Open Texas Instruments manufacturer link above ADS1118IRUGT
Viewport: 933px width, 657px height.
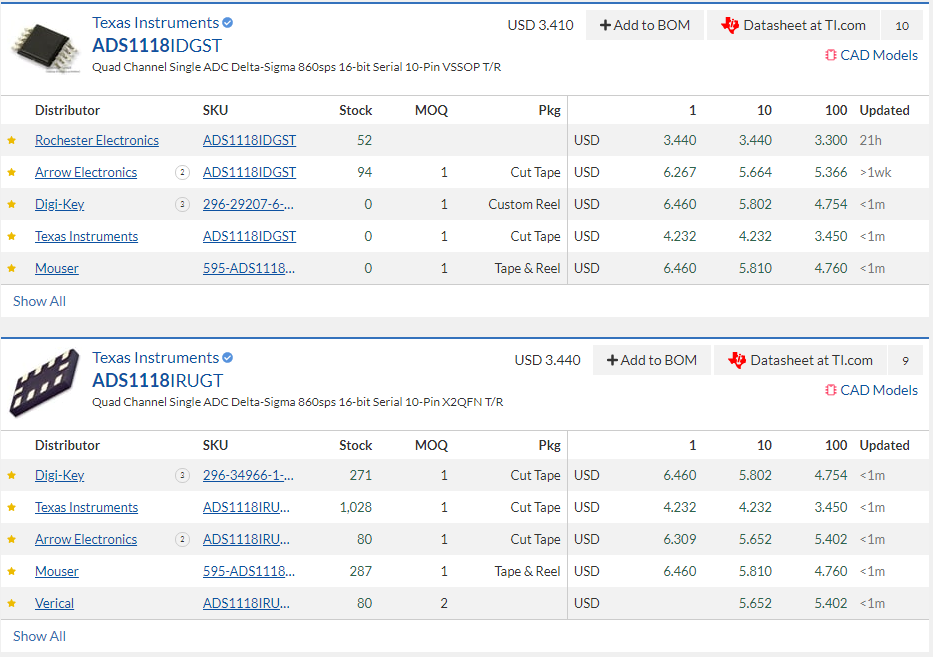click(155, 358)
